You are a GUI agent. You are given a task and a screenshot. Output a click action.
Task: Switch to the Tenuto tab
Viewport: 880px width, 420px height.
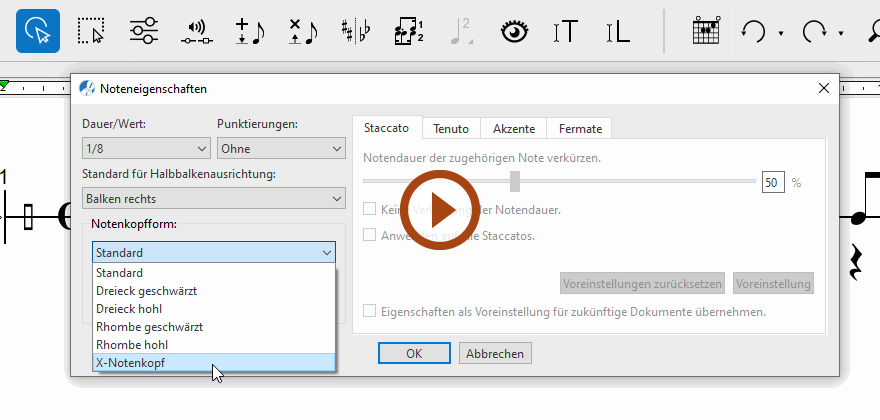coord(450,128)
